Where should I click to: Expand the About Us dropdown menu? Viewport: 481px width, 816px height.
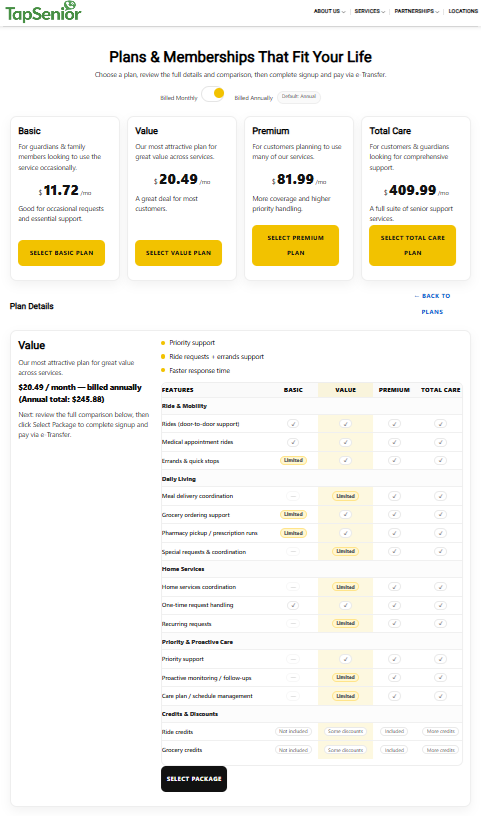[330, 11]
